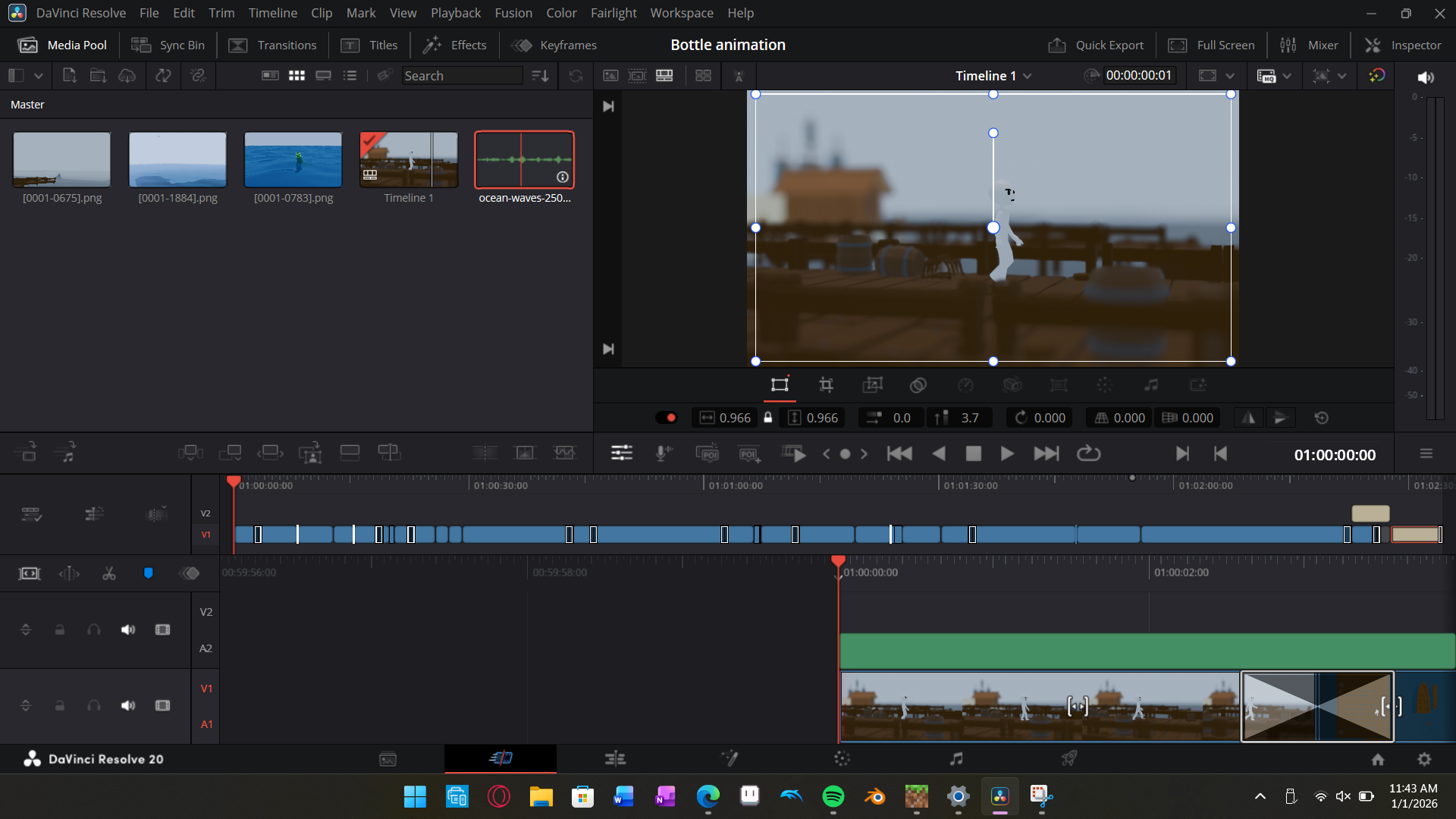
Task: Open timeline options hamburger menu
Action: [1426, 453]
